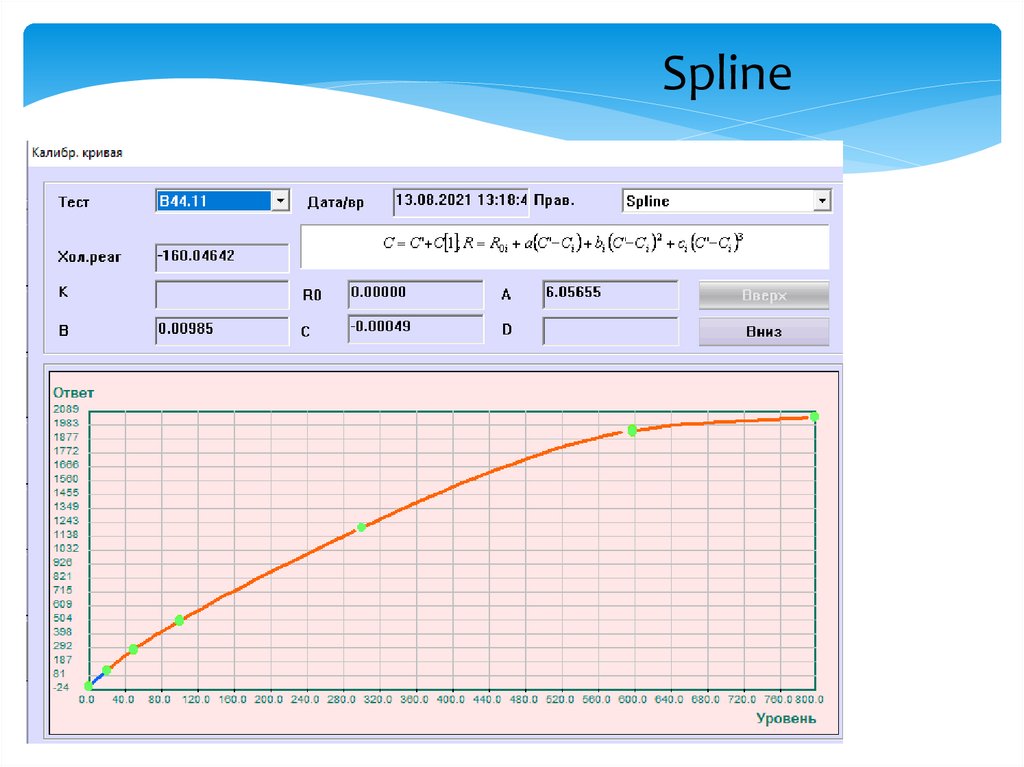The image size is (1024, 767).
Task: Click the Ответ axis label
Action: pyautogui.click(x=73, y=393)
